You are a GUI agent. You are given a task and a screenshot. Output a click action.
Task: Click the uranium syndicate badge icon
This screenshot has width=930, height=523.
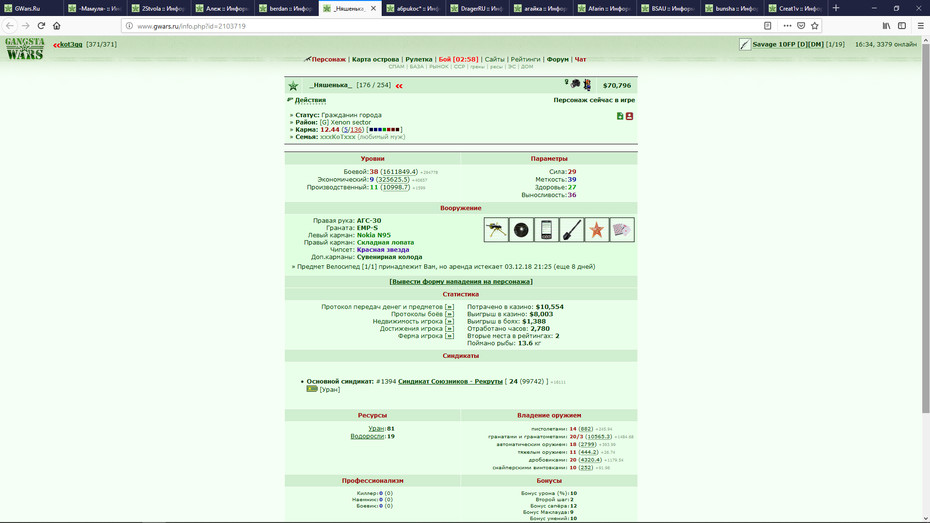click(x=312, y=389)
